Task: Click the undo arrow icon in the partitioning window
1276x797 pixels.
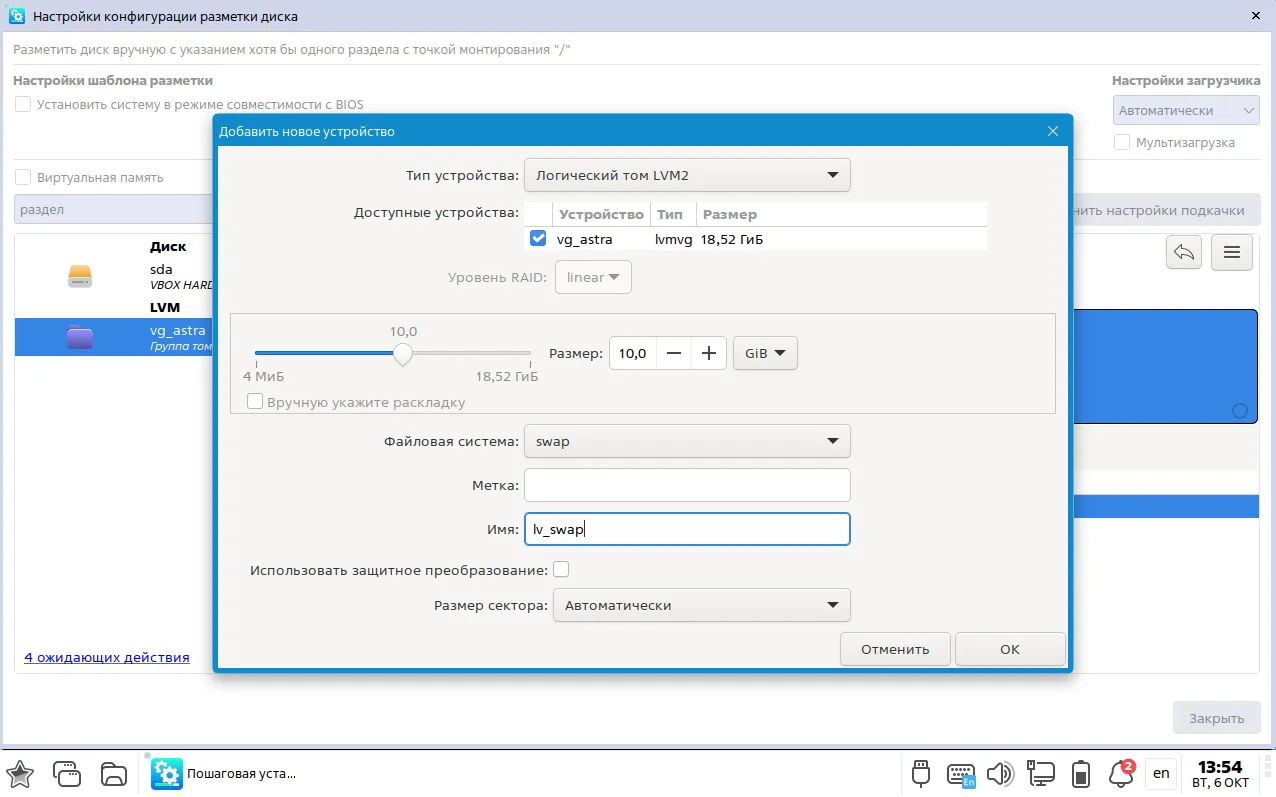Action: coord(1184,253)
